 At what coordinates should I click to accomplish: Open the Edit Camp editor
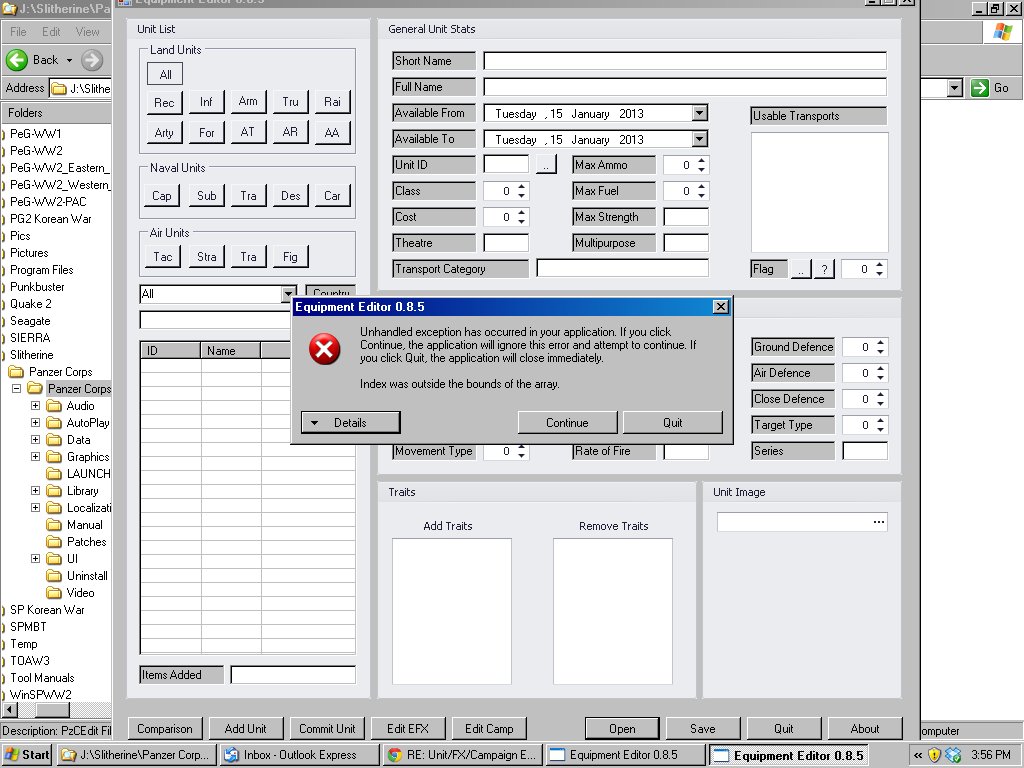[489, 729]
